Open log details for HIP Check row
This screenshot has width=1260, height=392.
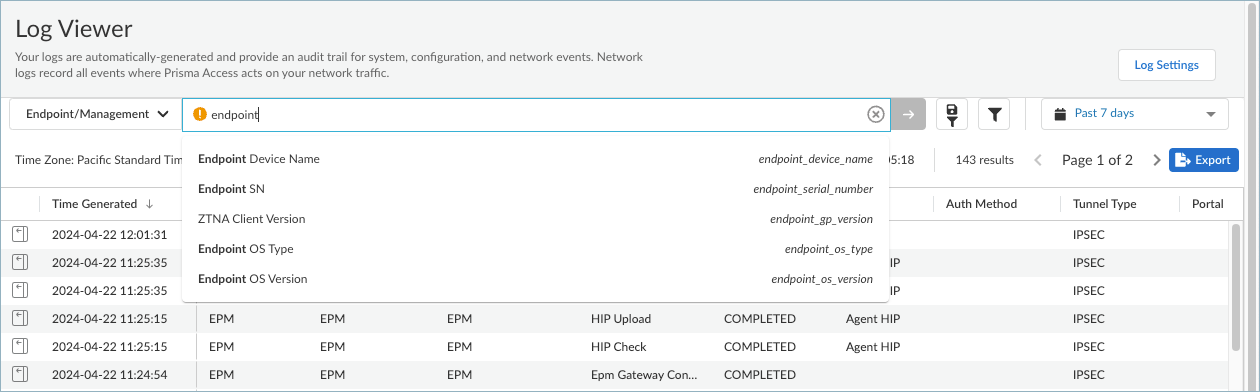pos(20,347)
